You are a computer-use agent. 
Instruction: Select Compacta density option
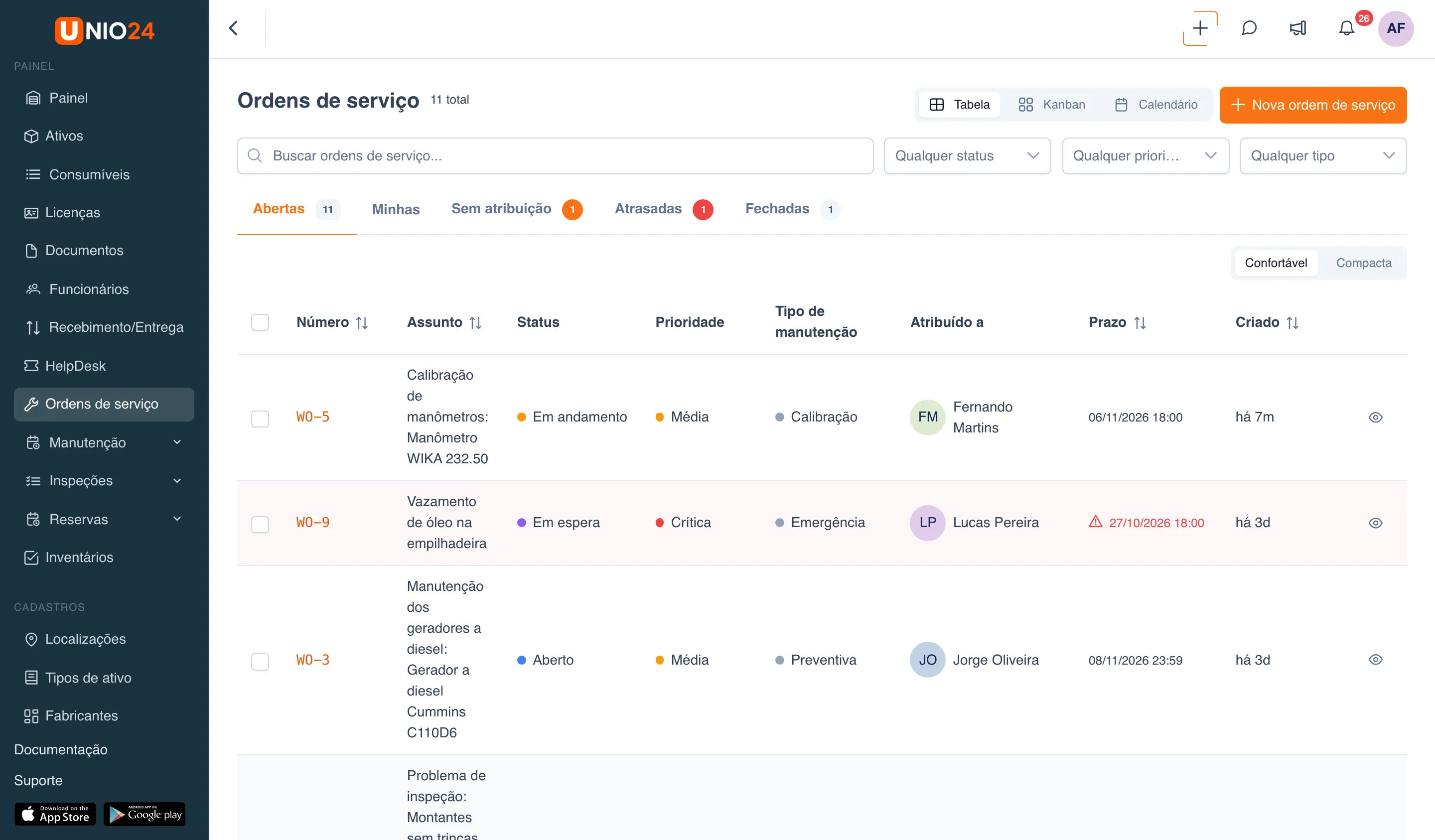tap(1363, 263)
